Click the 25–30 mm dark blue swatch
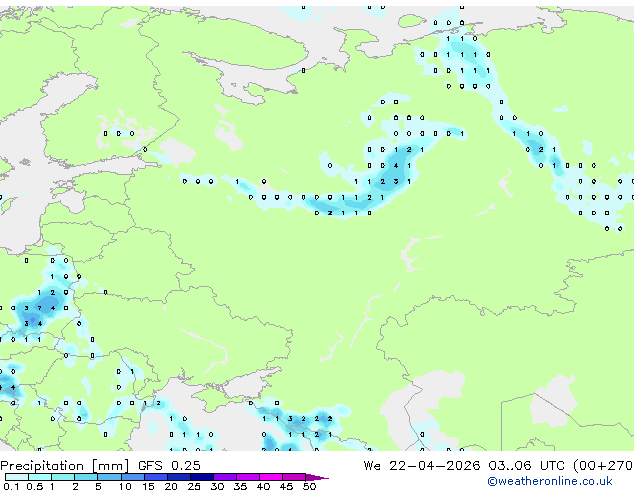The height and width of the screenshot is (490, 634). tap(201, 477)
